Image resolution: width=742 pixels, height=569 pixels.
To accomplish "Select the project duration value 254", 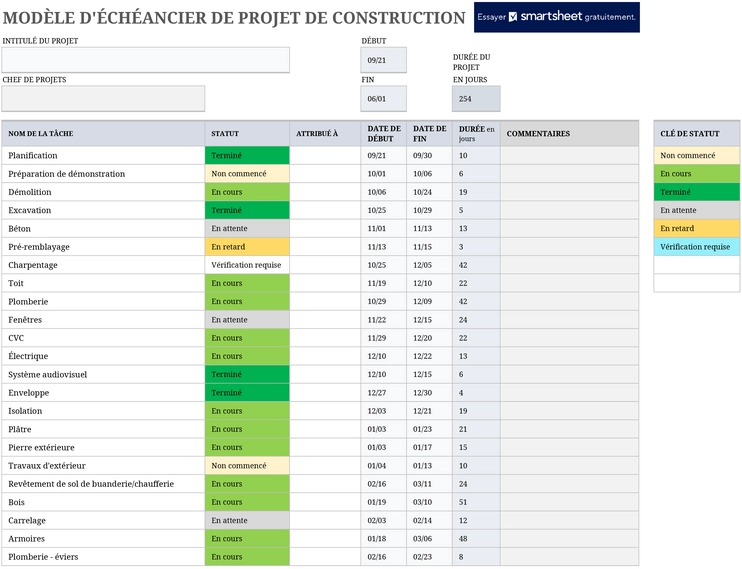I will [x=476, y=98].
